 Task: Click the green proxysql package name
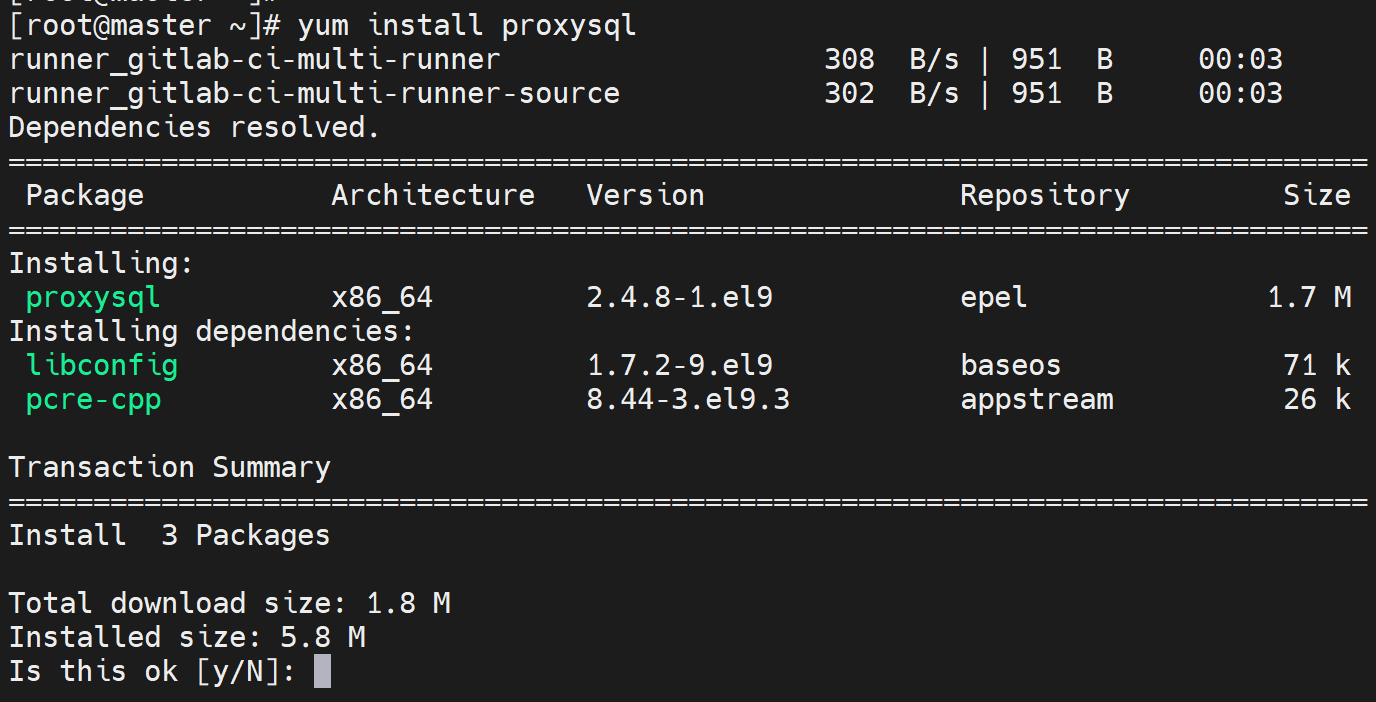(x=93, y=298)
